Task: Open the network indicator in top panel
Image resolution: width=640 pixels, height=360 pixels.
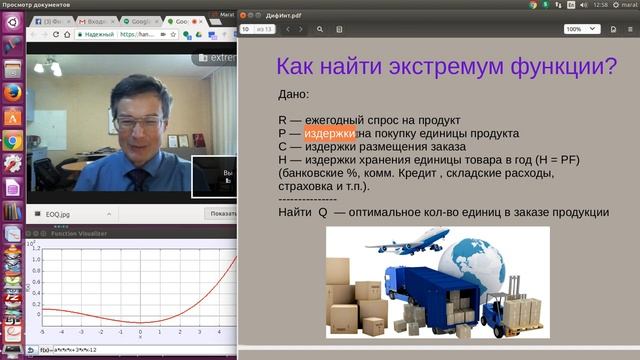Action: point(558,5)
